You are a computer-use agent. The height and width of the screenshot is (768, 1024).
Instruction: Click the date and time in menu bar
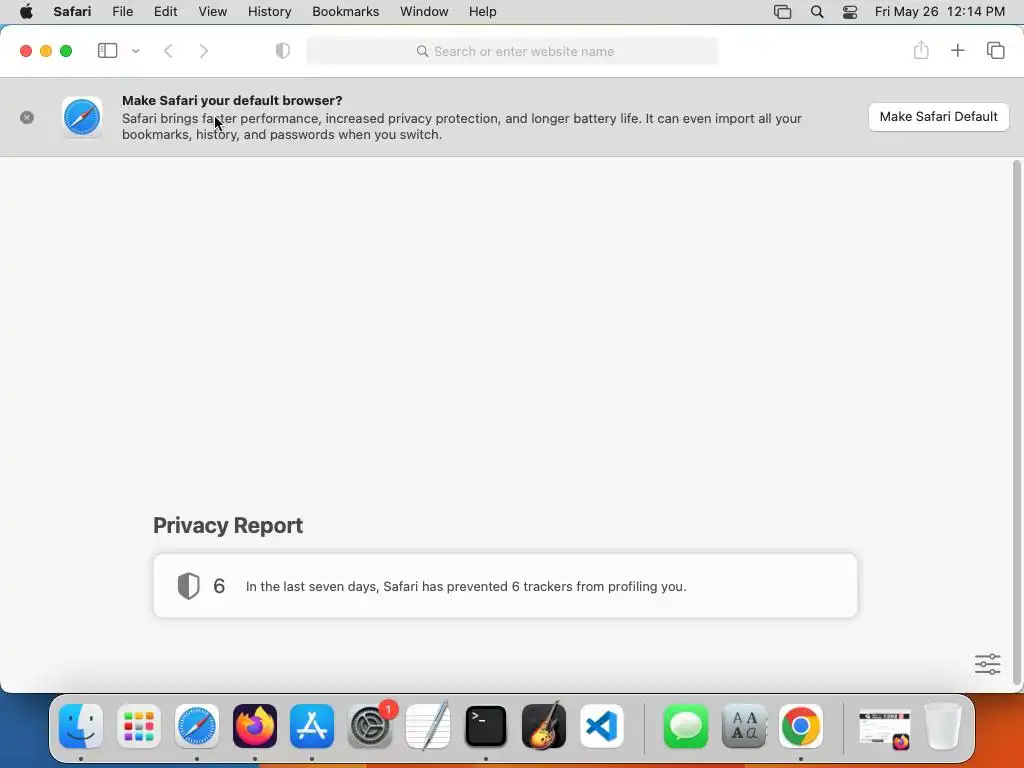coord(940,12)
